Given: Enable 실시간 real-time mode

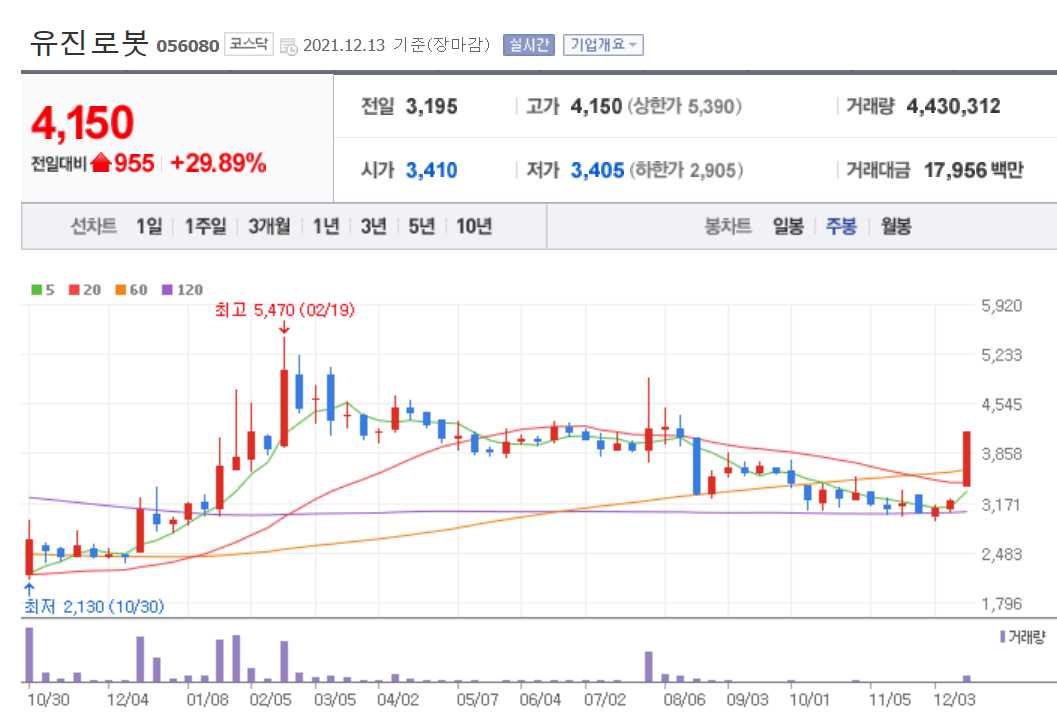Looking at the screenshot, I should click(x=527, y=44).
